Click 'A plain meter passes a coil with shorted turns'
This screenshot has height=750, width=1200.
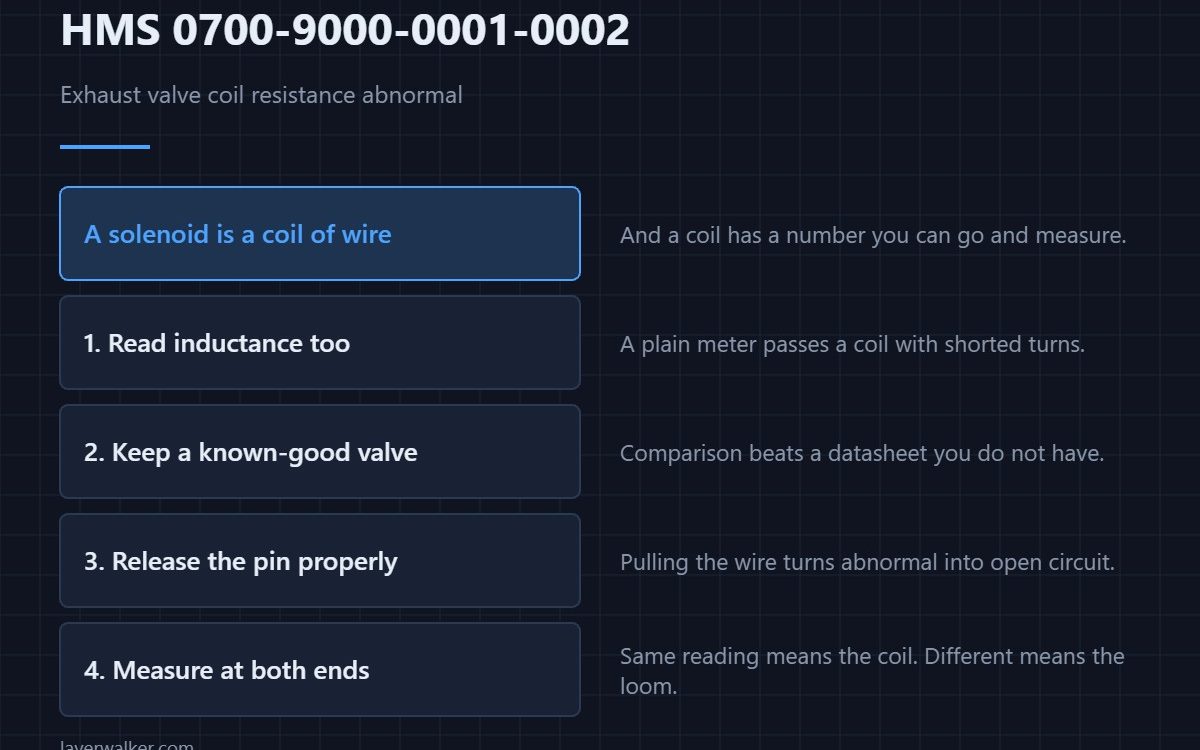coord(852,344)
